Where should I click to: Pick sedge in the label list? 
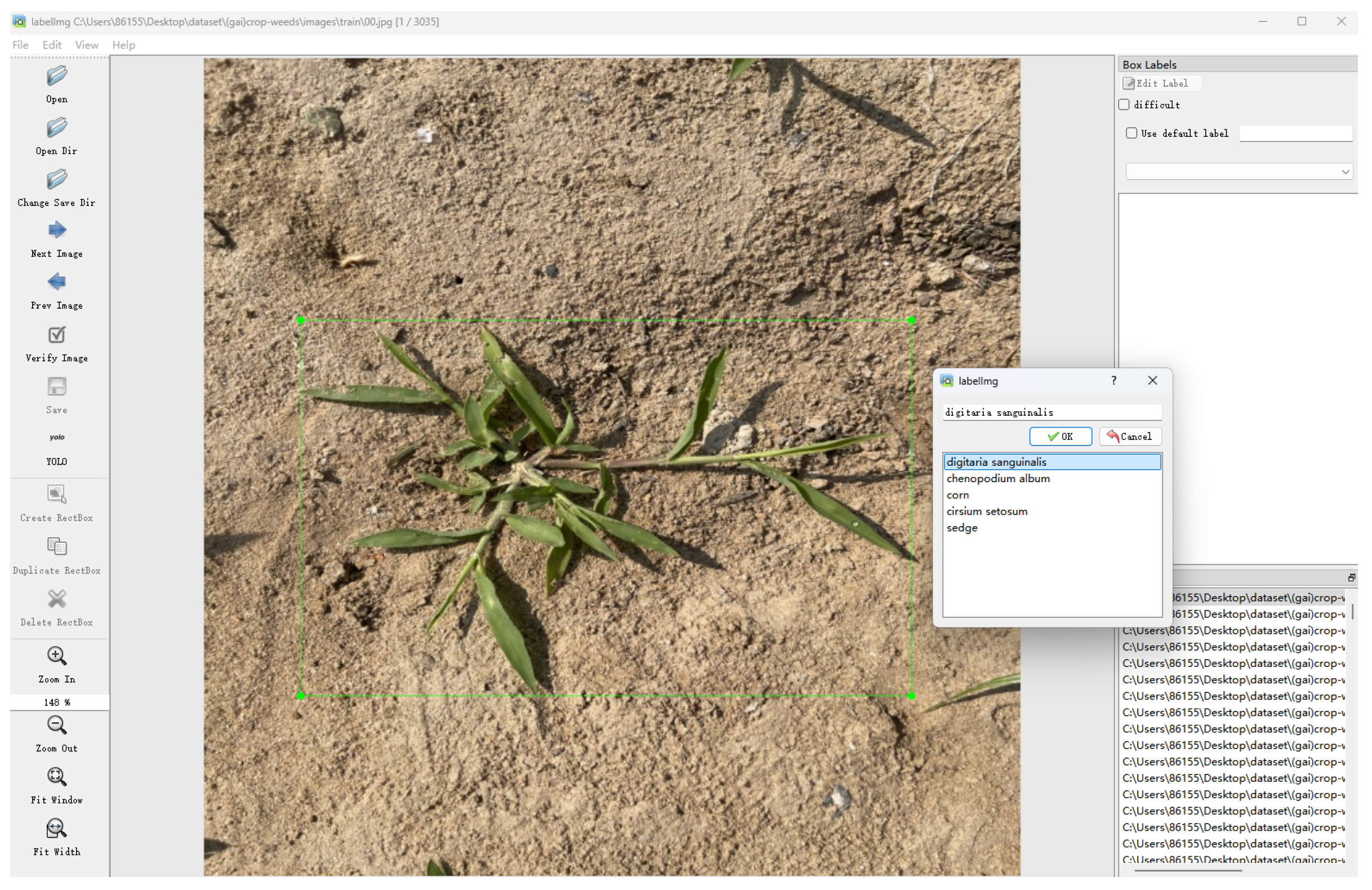point(962,527)
